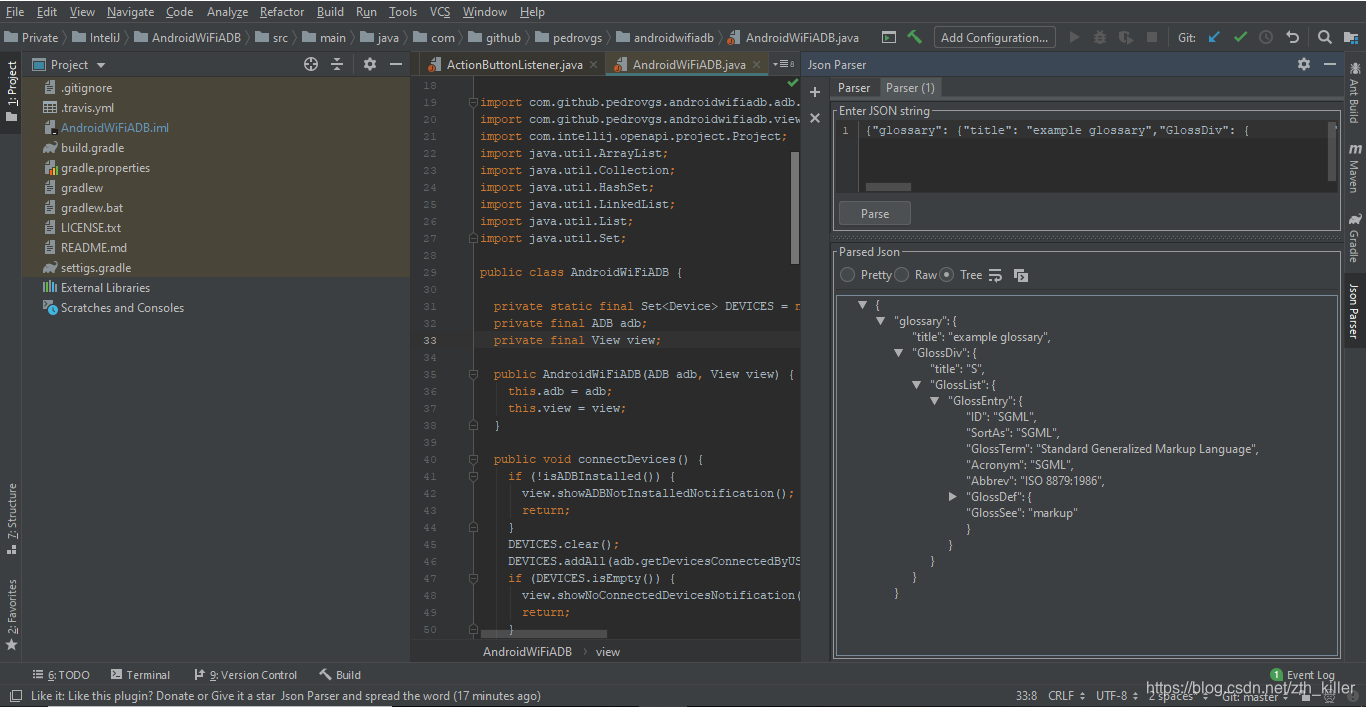Switch to ActionButtonListener.java editor tab

514,64
